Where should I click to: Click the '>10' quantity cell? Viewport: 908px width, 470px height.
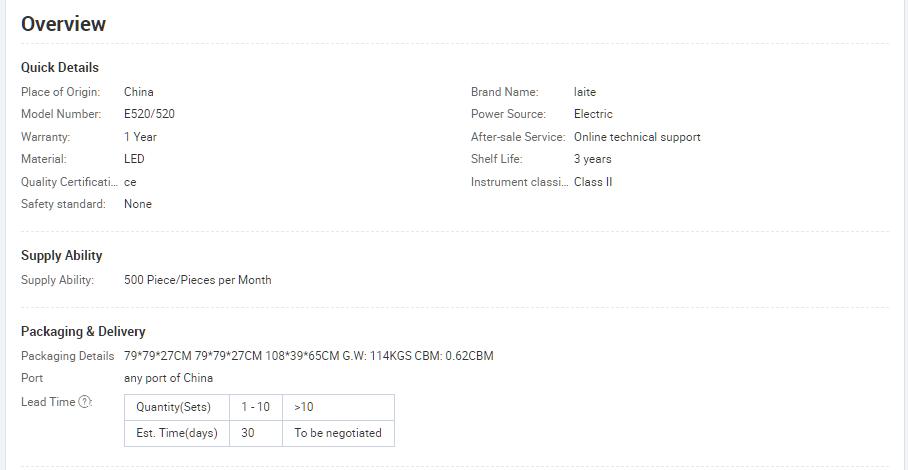(x=304, y=407)
